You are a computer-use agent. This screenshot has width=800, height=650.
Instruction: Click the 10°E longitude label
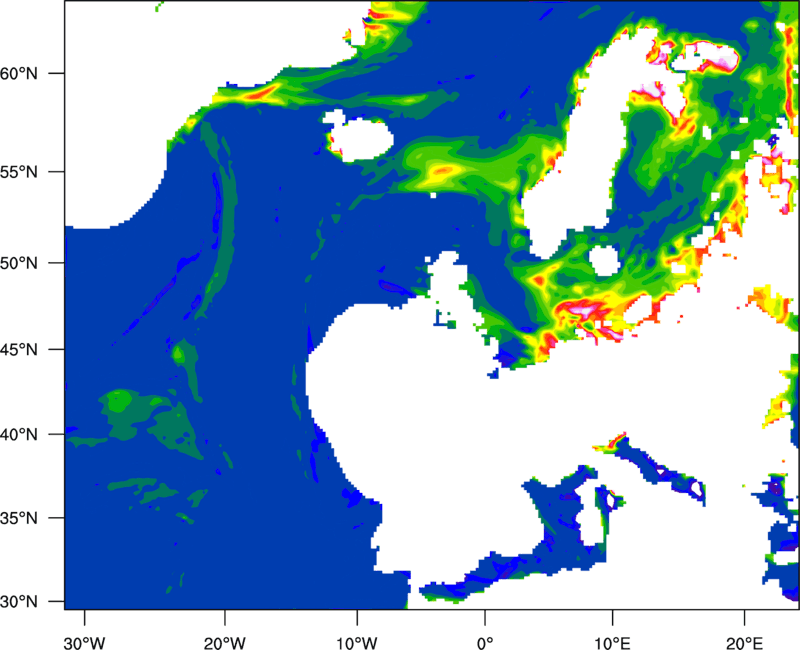(612, 643)
